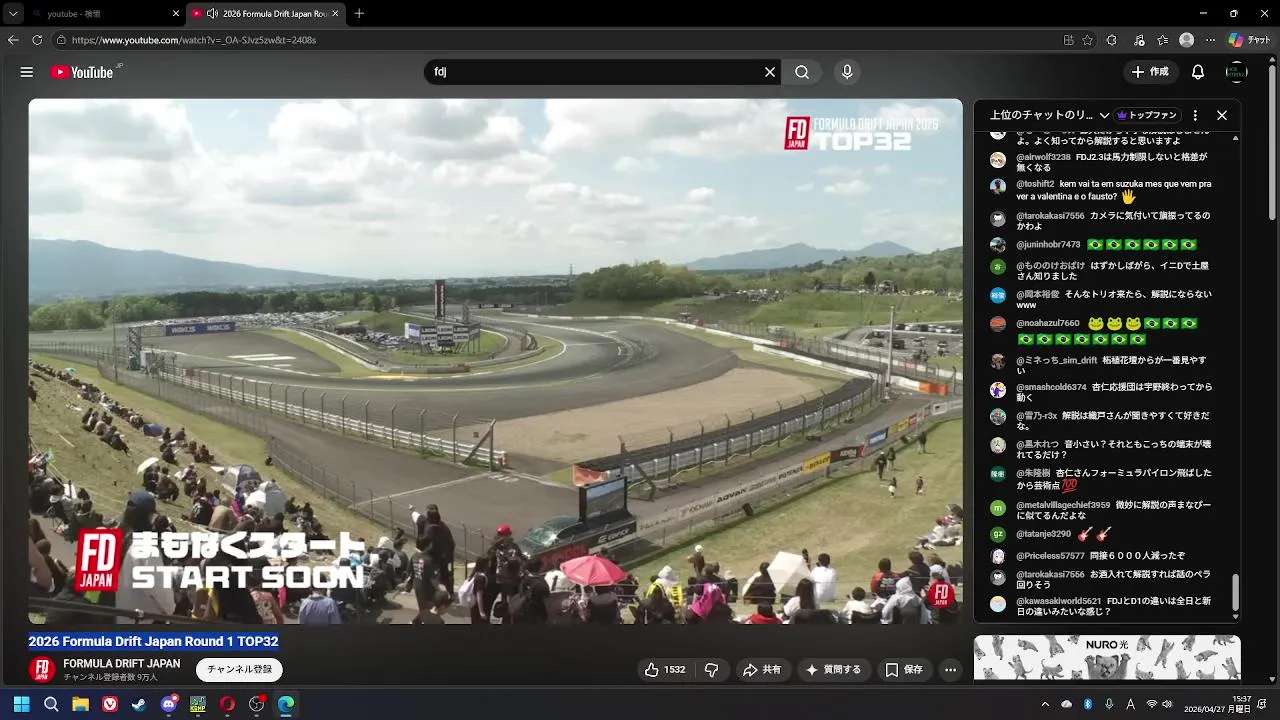This screenshot has height=720, width=1280.
Task: Open the Windows Start menu
Action: (21, 704)
